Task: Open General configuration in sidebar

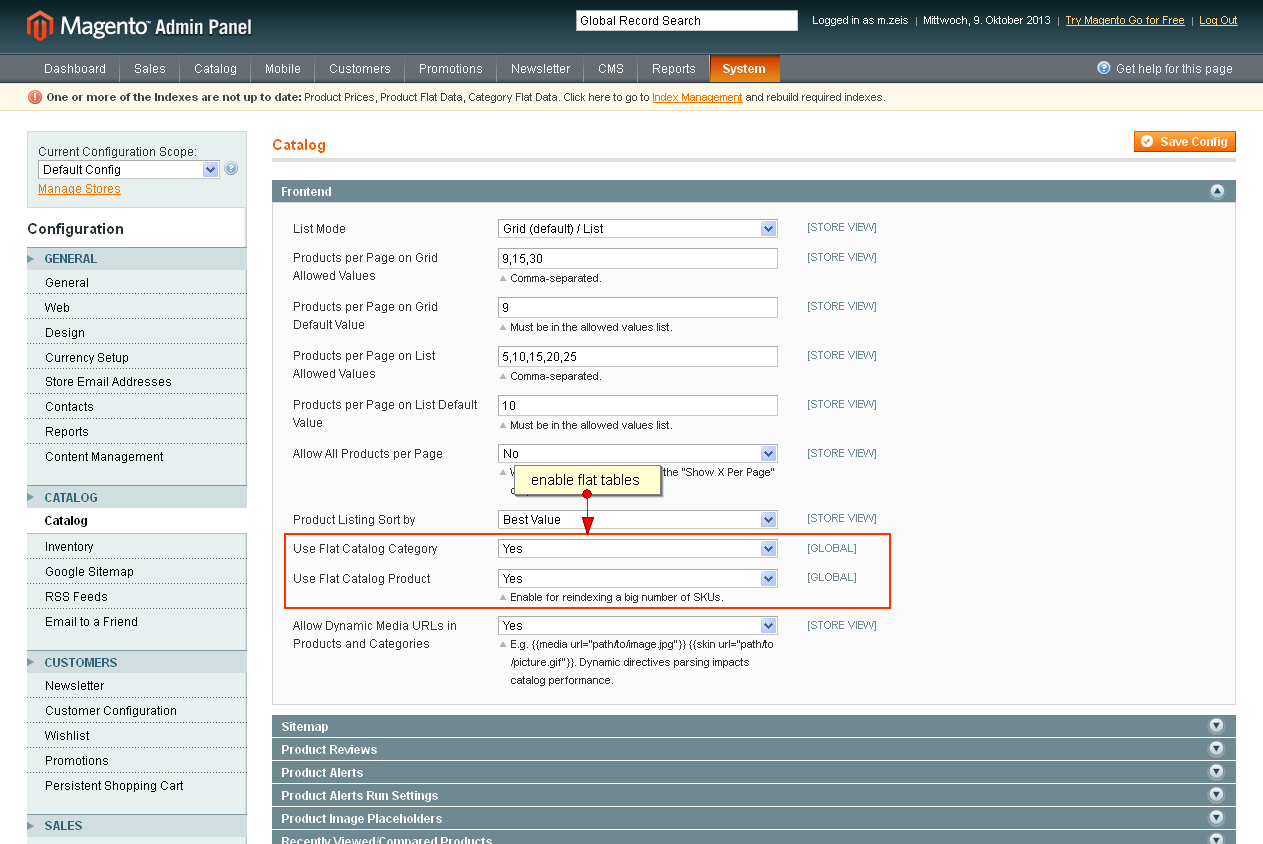Action: 136,283
